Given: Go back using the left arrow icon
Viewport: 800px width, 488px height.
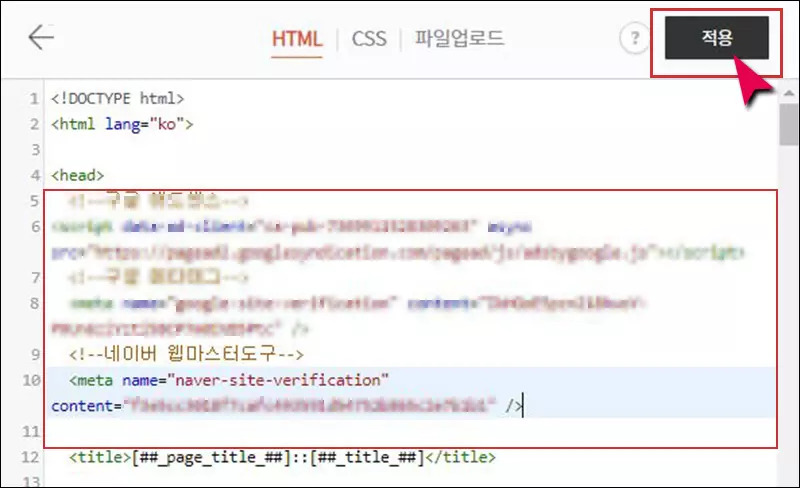Looking at the screenshot, I should coord(41,37).
